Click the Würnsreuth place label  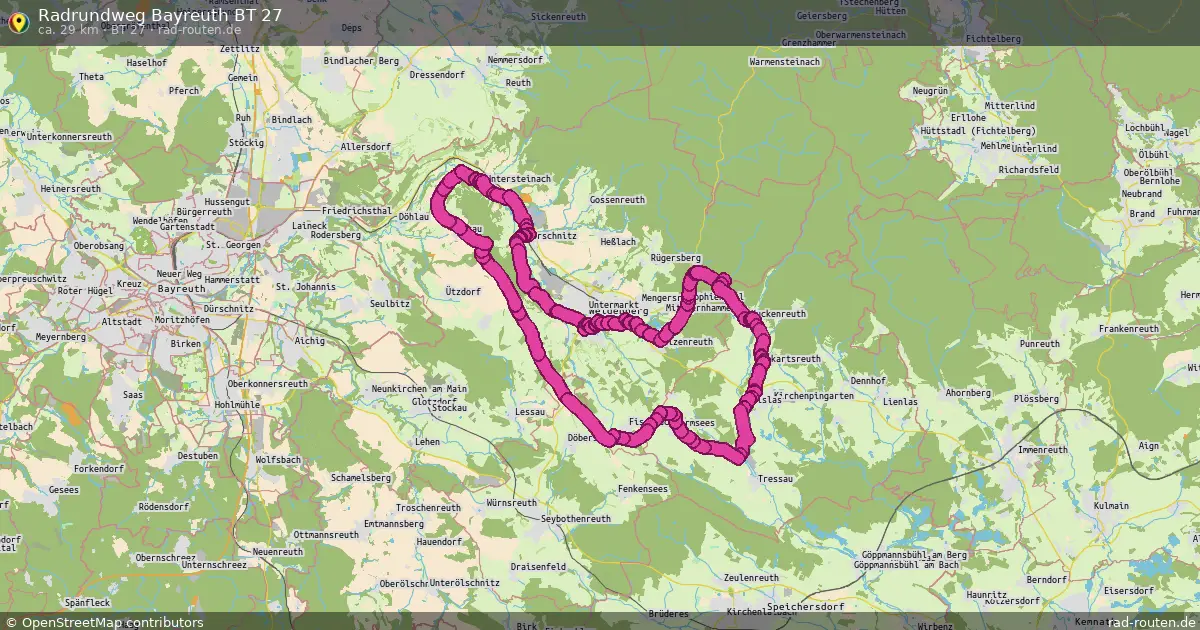[511, 502]
